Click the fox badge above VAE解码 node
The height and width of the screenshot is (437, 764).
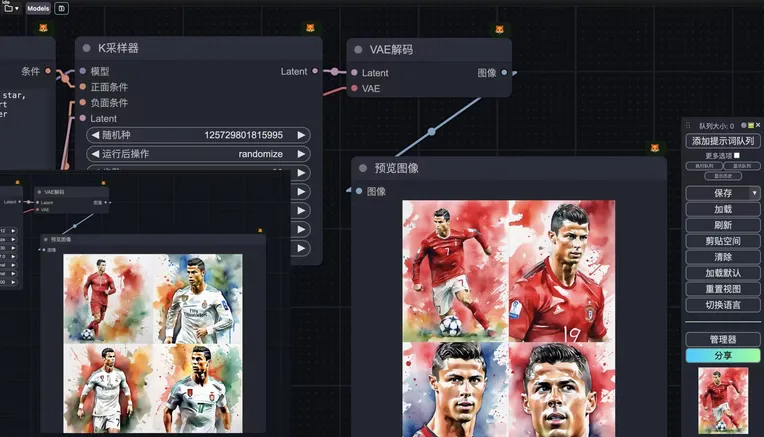point(499,29)
